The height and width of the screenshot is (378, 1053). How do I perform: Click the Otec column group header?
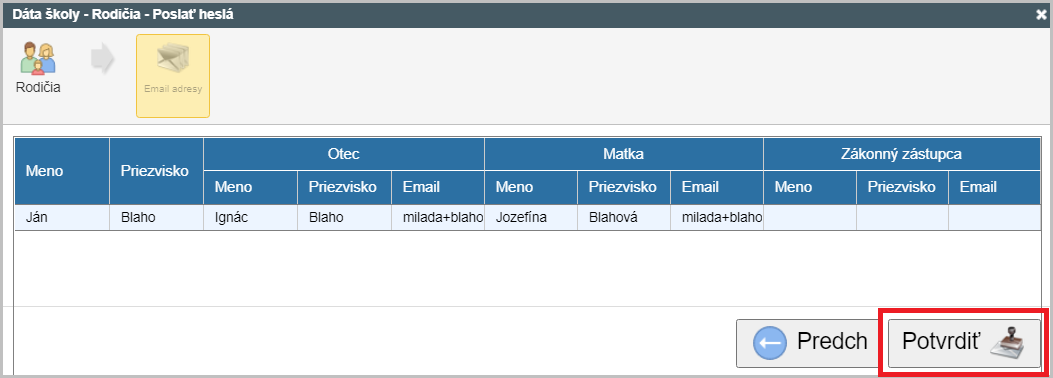point(344,154)
